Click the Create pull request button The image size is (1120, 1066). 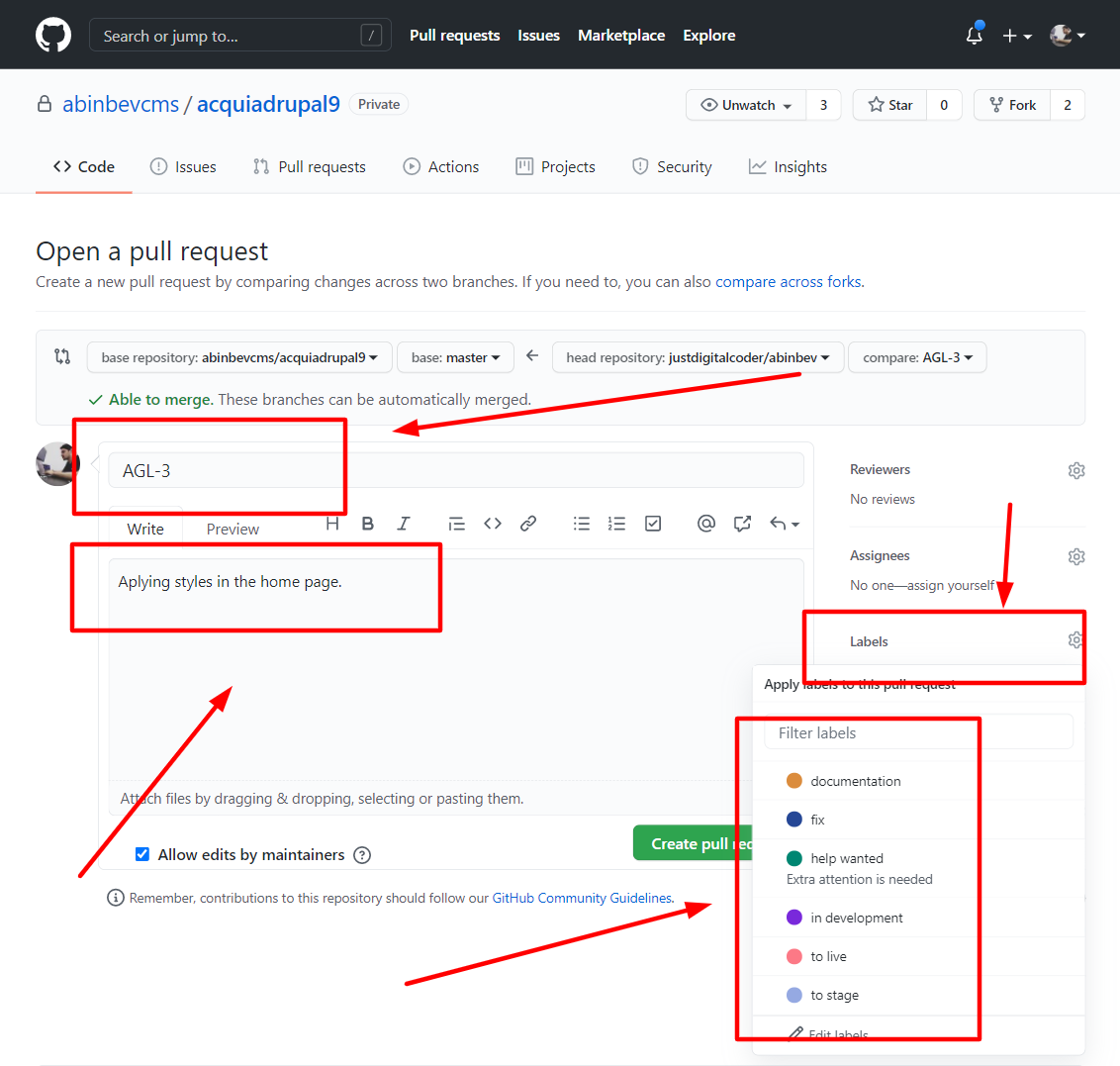[693, 843]
